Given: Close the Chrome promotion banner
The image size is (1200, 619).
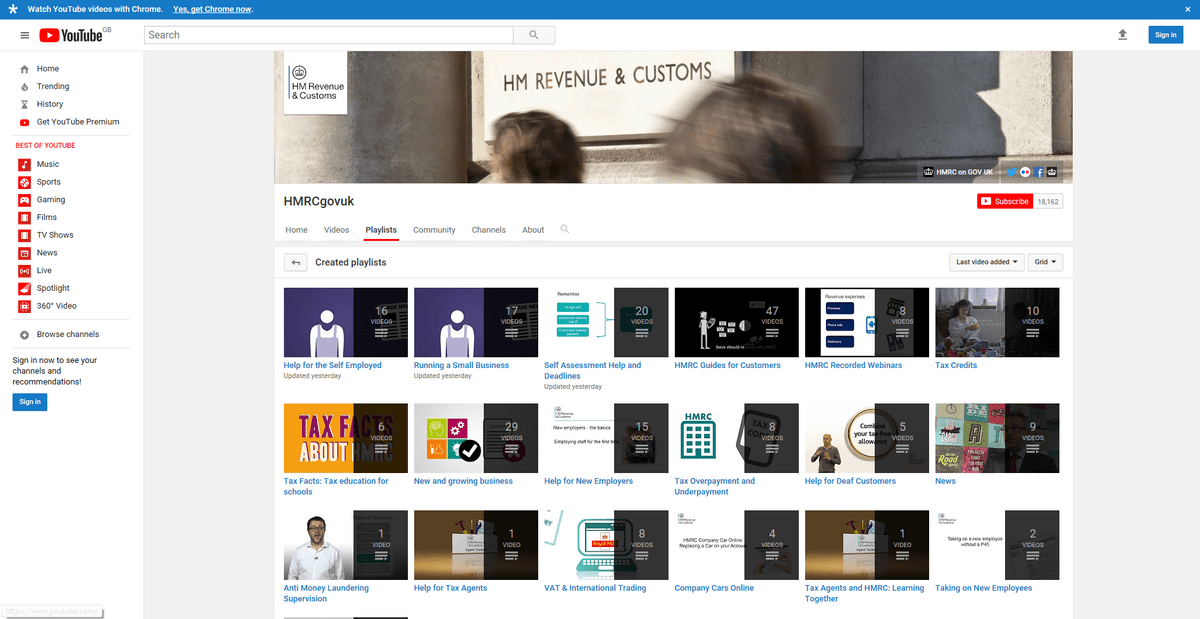Looking at the screenshot, I should pyautogui.click(x=1185, y=9).
